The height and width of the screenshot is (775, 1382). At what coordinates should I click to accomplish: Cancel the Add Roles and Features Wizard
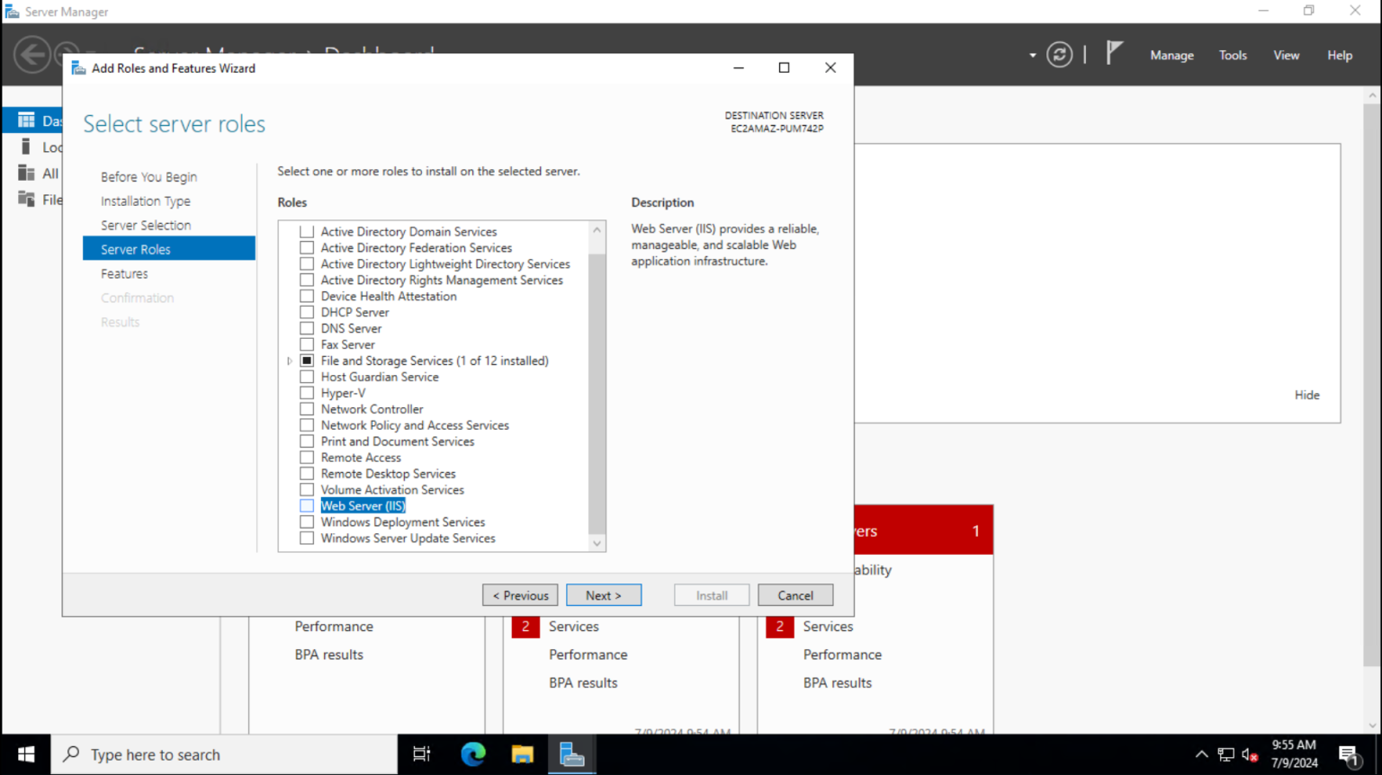tap(795, 594)
